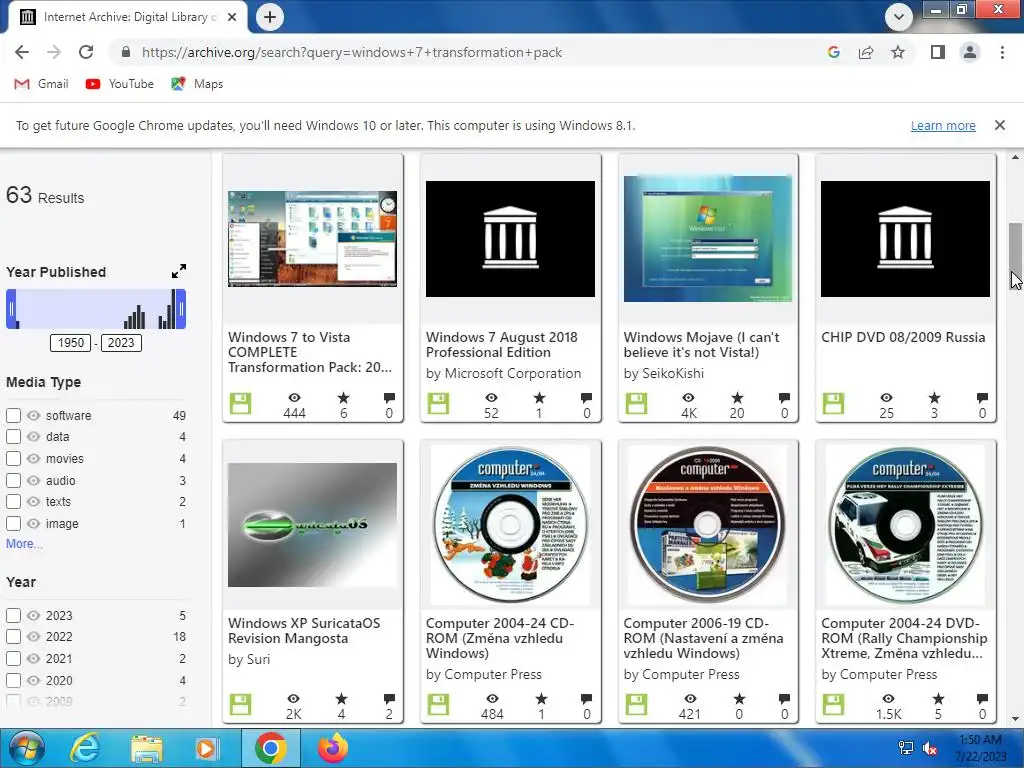Check the 2020 year filter
This screenshot has width=1024, height=768.
(x=13, y=680)
